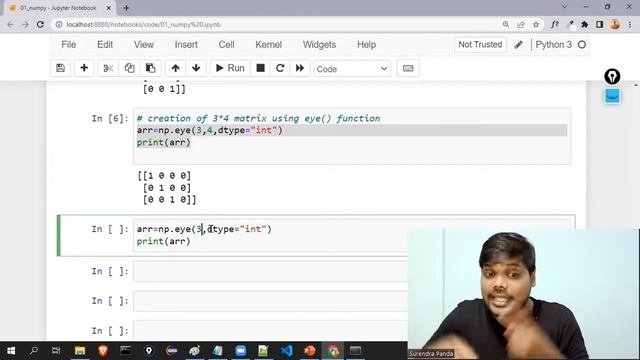Viewport: 640px width, 360px height.
Task: Move selected cell up arrow
Action: [x=176, y=68]
